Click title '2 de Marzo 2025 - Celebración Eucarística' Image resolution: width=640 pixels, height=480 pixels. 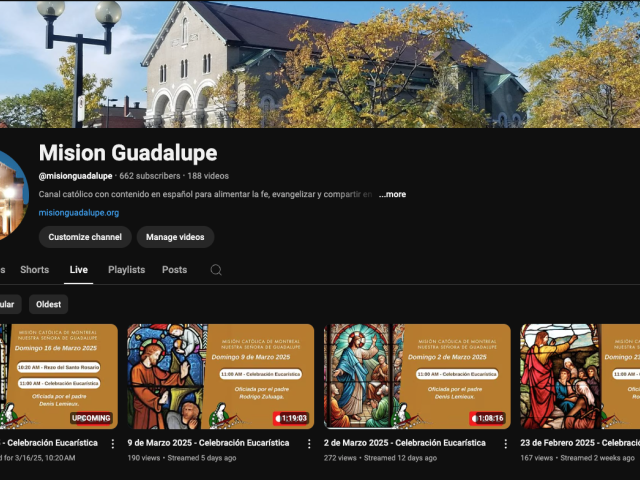click(405, 443)
